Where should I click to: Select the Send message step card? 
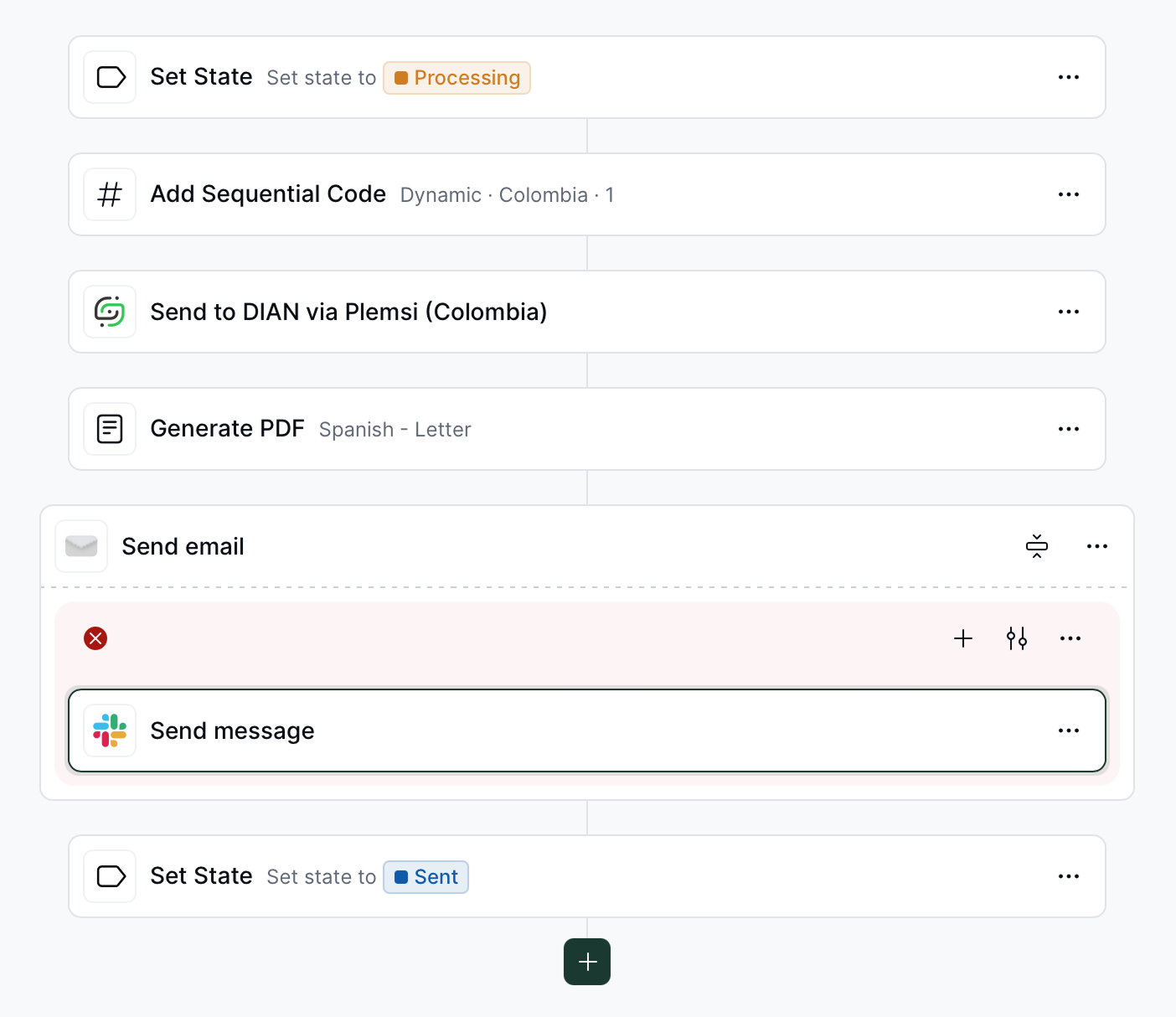(586, 730)
